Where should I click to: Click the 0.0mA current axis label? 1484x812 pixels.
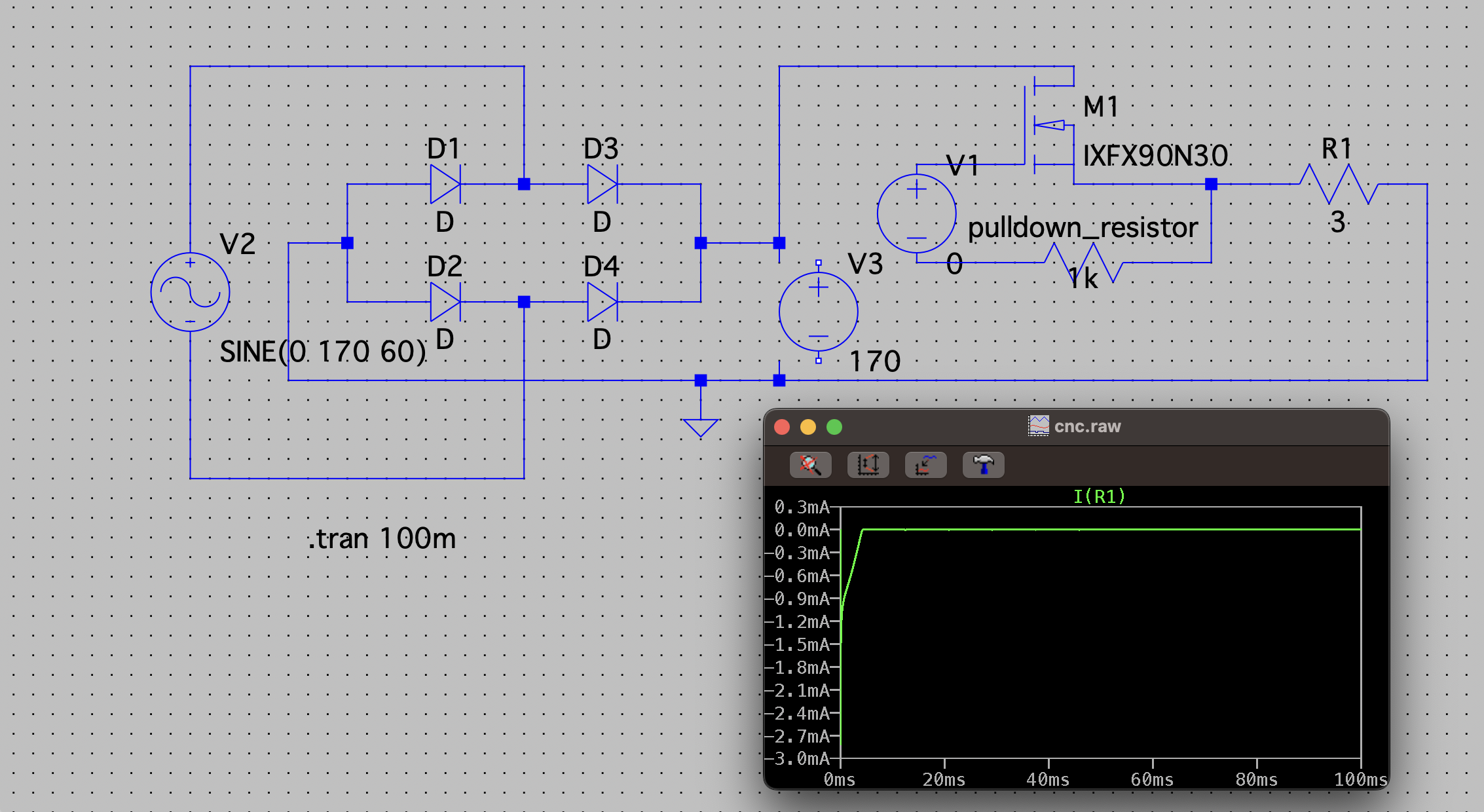(802, 530)
